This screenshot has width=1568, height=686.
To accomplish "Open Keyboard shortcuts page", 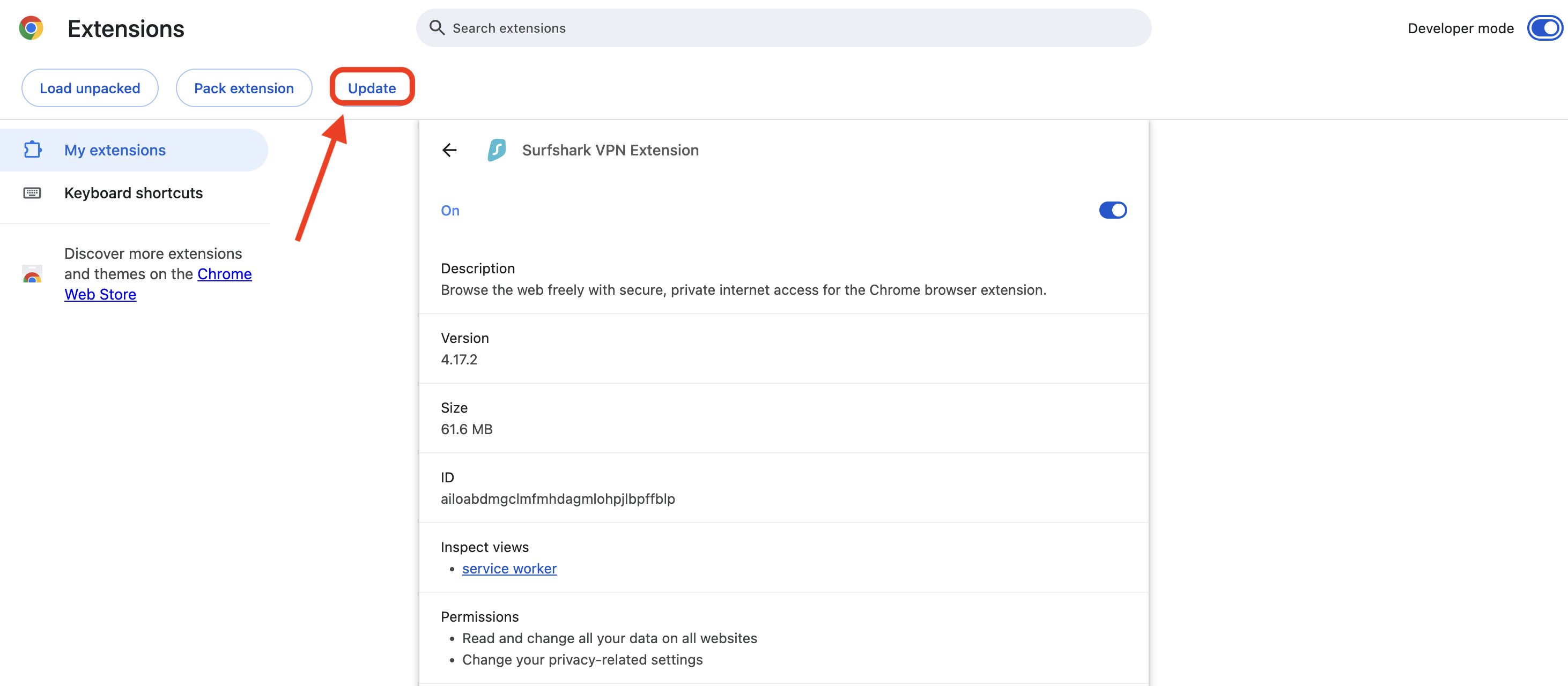I will pos(134,193).
